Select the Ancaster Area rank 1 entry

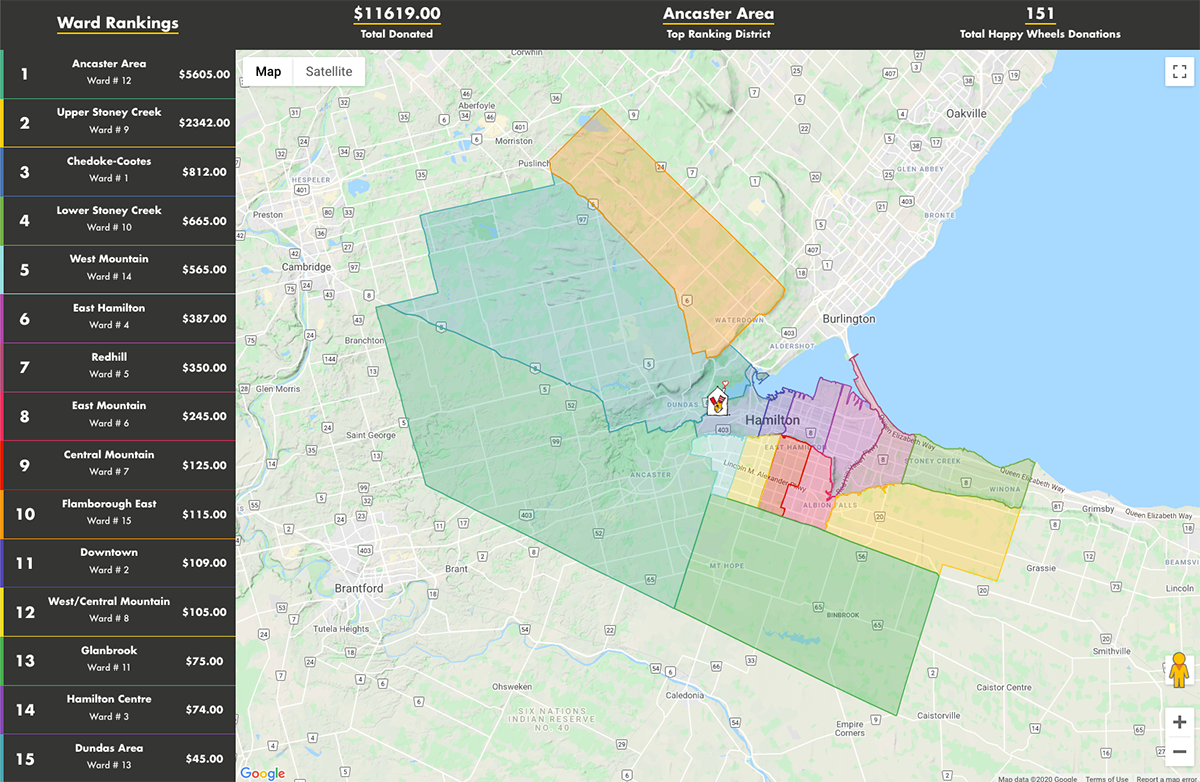[120, 73]
